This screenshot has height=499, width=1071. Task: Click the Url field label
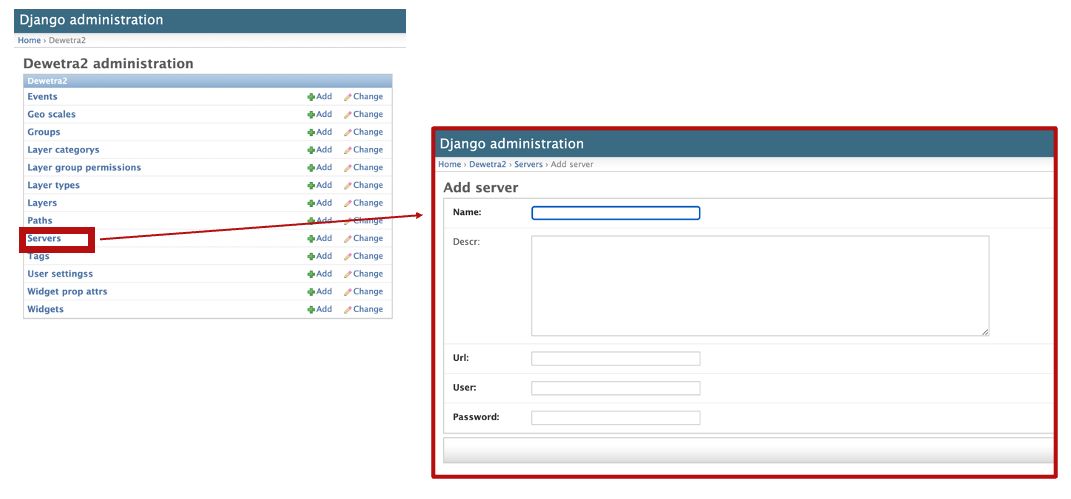pos(460,357)
